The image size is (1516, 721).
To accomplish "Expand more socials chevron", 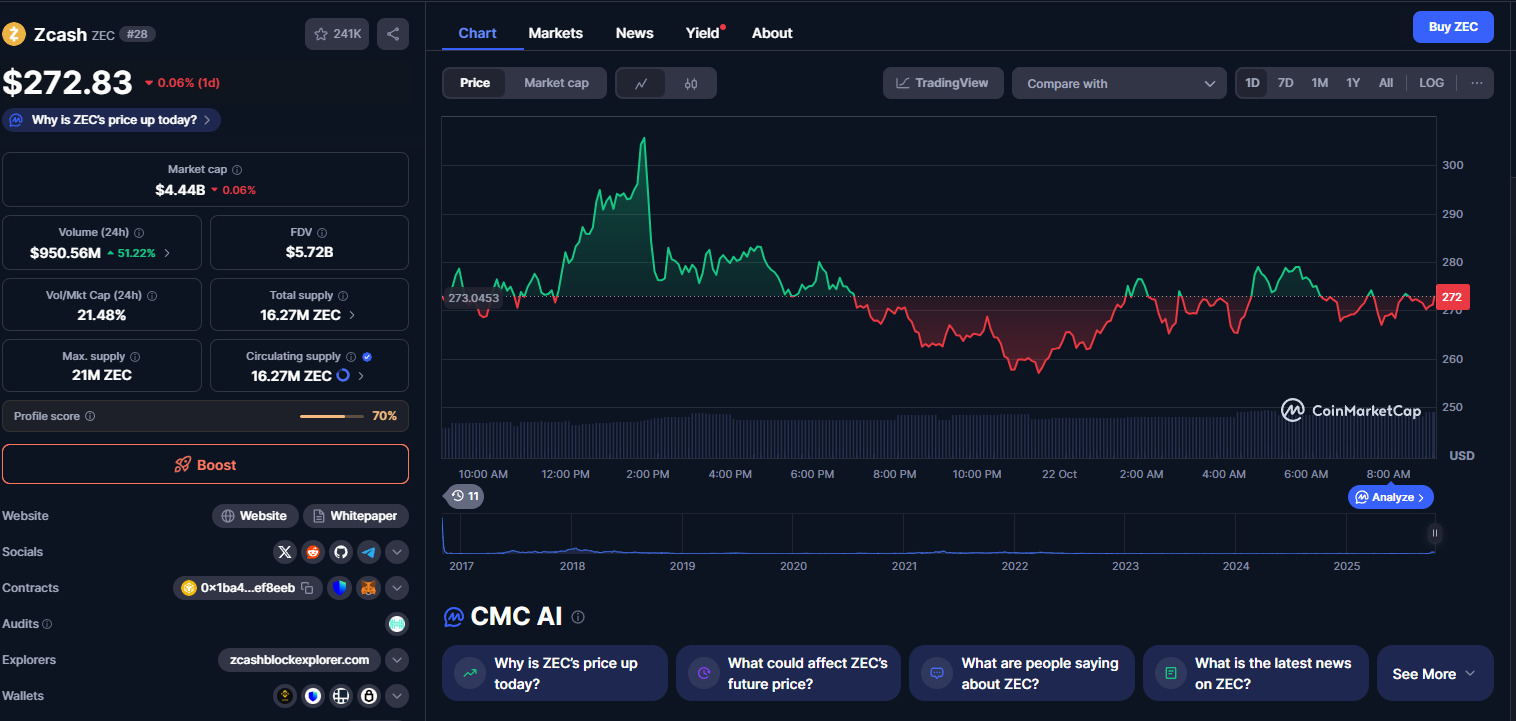I will pos(397,552).
